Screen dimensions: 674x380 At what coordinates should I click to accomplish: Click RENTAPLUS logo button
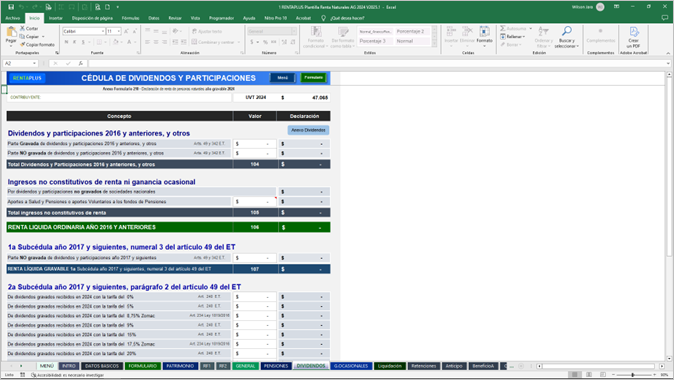coord(27,78)
